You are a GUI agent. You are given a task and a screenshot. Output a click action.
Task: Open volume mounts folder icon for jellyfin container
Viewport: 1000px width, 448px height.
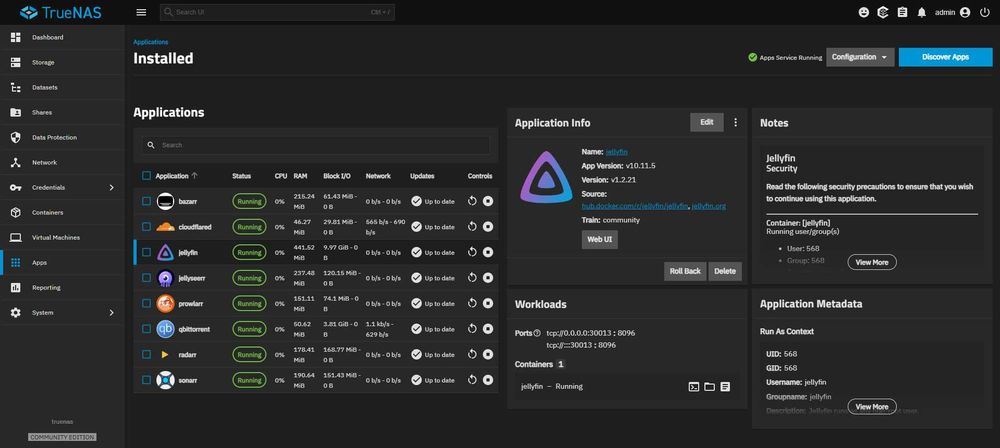(x=709, y=387)
